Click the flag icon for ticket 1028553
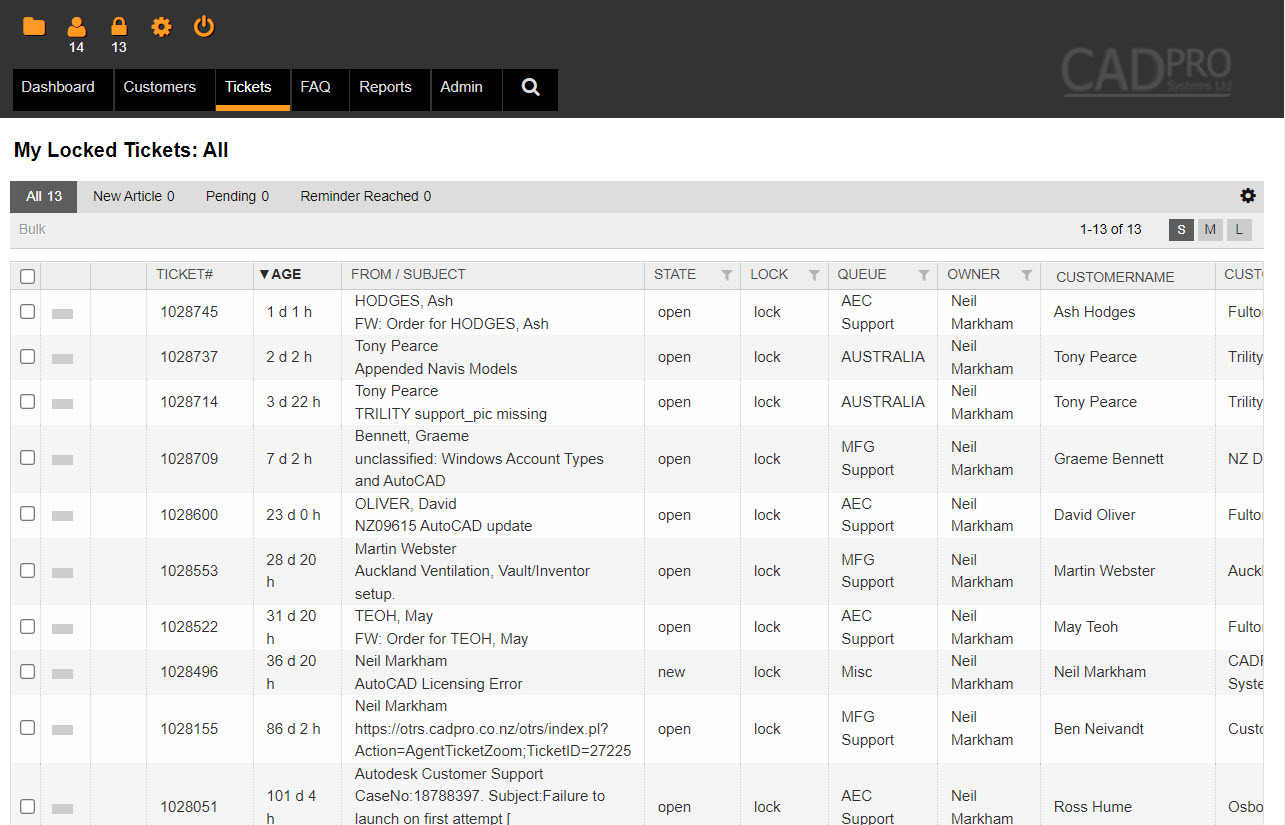The width and height of the screenshot is (1285, 825). (62, 572)
